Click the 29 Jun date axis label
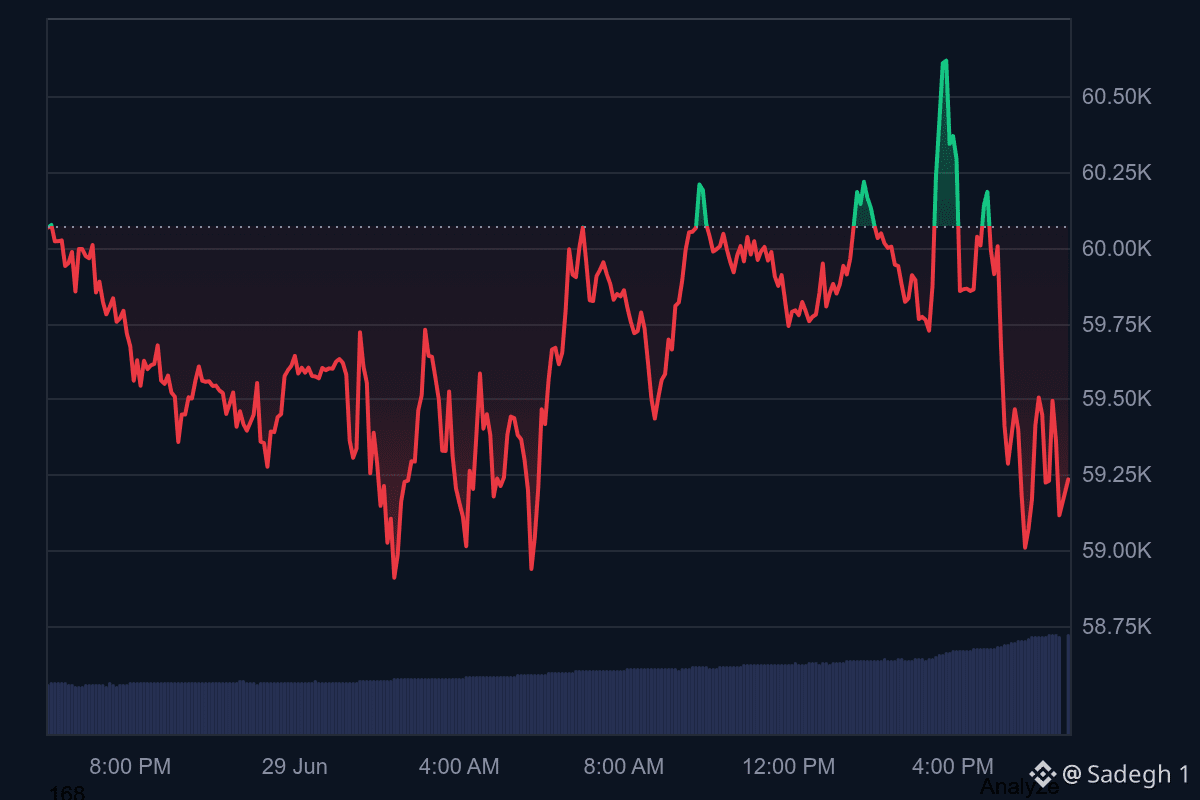The image size is (1200, 800). point(295,767)
